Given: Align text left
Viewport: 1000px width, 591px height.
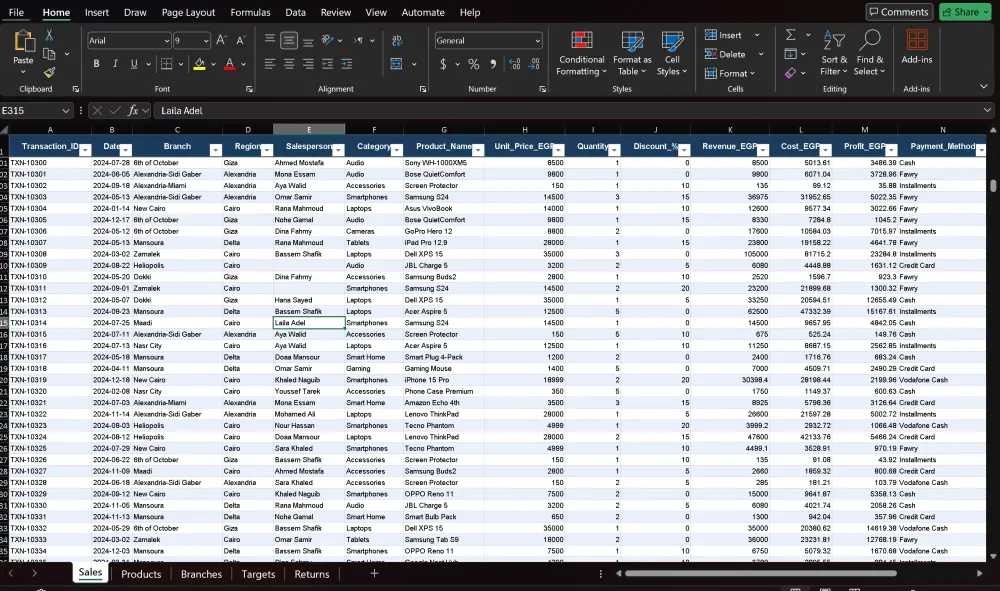Looking at the screenshot, I should coord(270,64).
